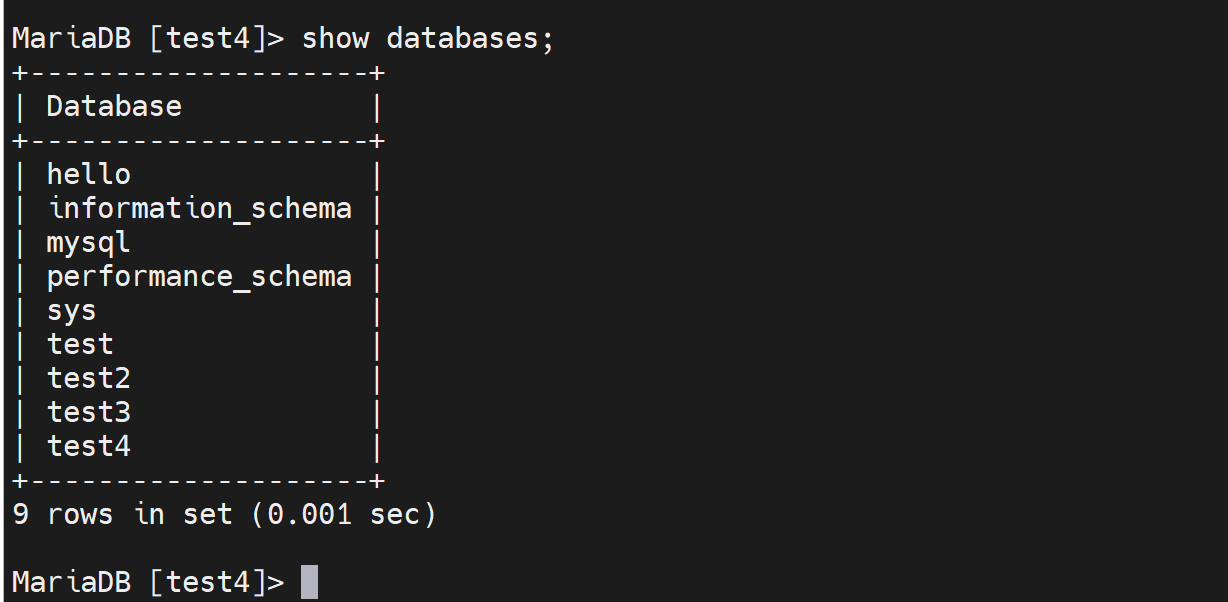Click the "test4" entry in the table
Image resolution: width=1228 pixels, height=602 pixels.
88,447
